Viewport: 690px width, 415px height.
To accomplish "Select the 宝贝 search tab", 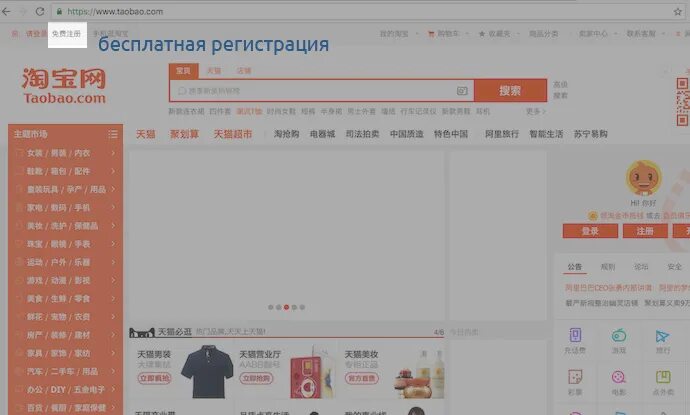I will tap(184, 71).
